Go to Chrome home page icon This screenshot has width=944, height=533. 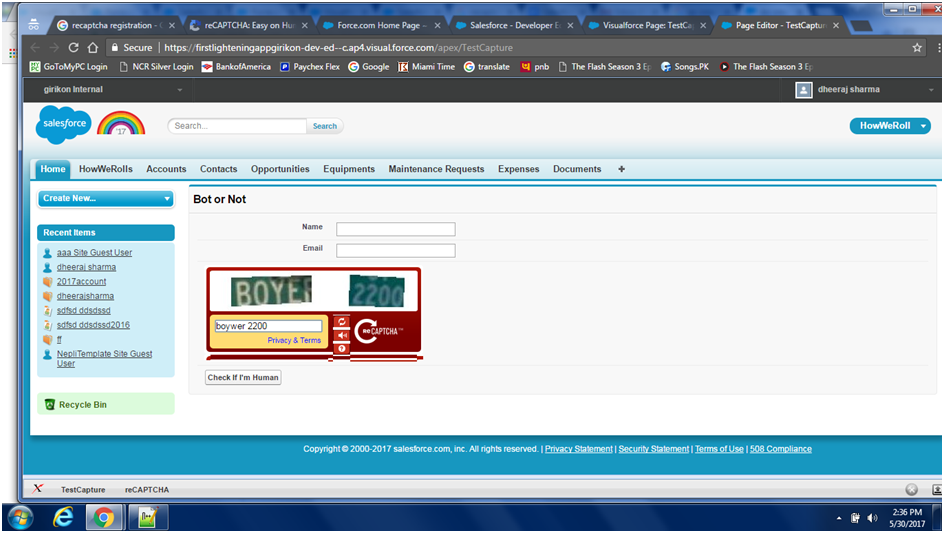93,48
